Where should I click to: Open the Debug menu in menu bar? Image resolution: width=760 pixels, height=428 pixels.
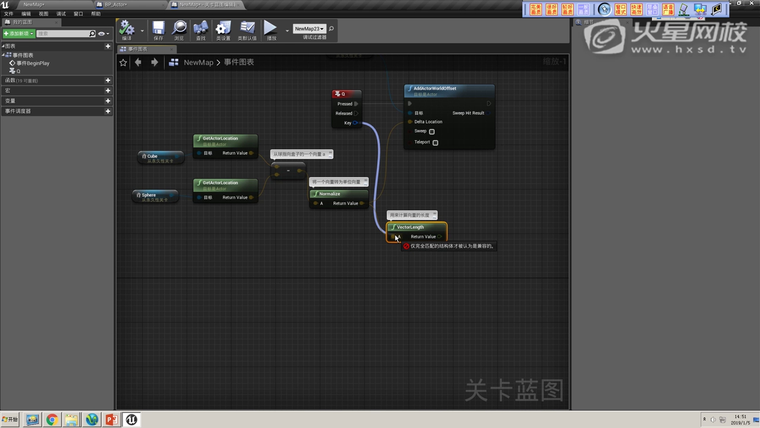point(62,14)
